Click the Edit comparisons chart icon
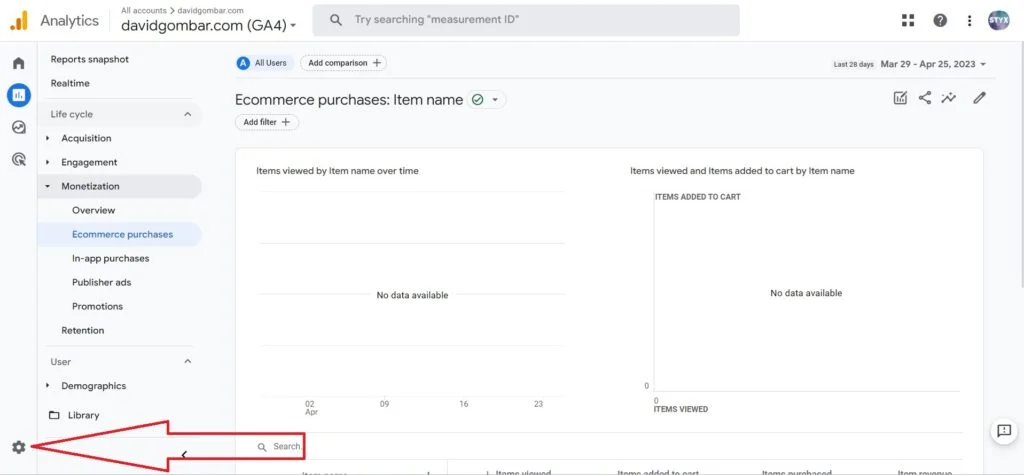 click(900, 98)
